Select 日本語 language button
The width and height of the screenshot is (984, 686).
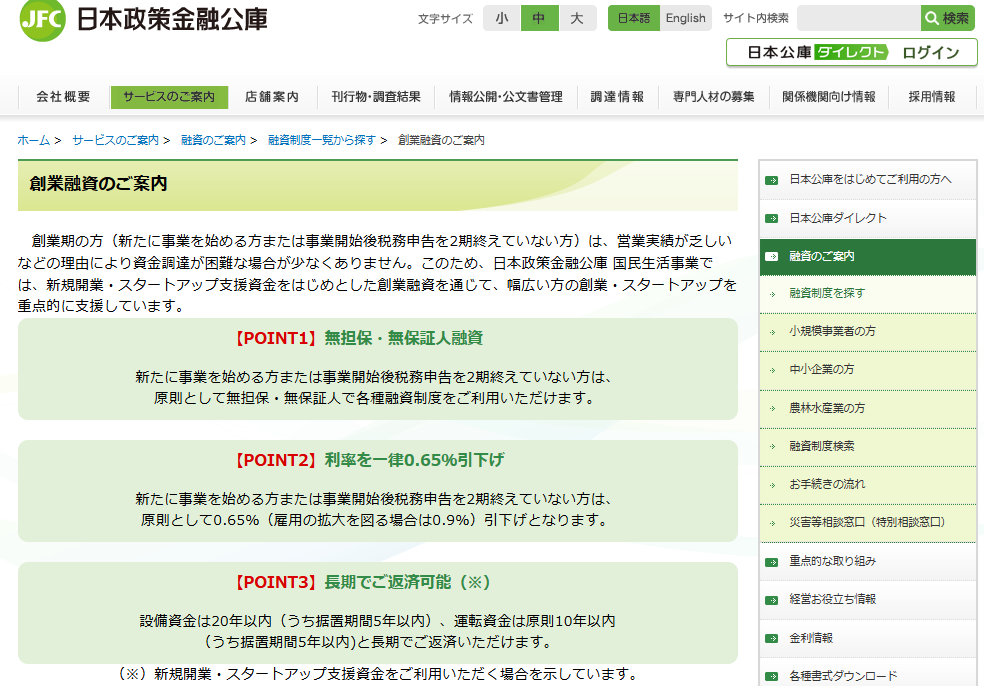tap(634, 18)
